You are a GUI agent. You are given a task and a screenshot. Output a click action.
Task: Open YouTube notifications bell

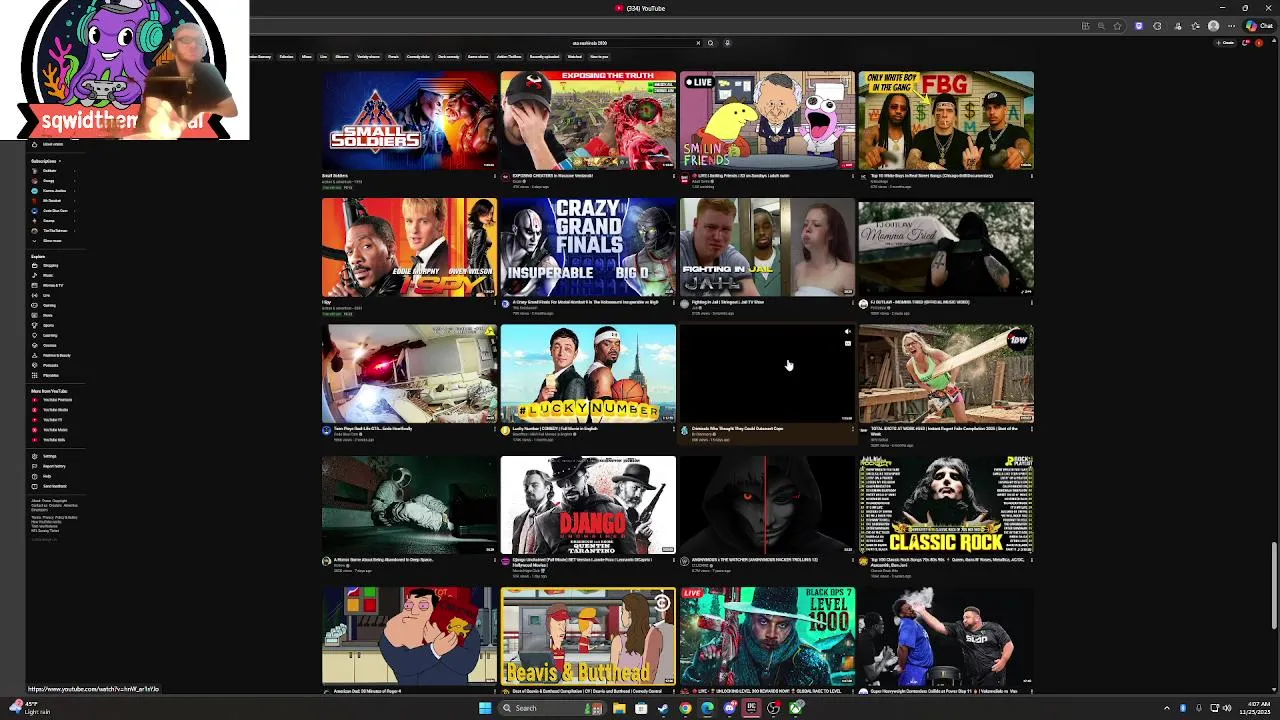1245,43
